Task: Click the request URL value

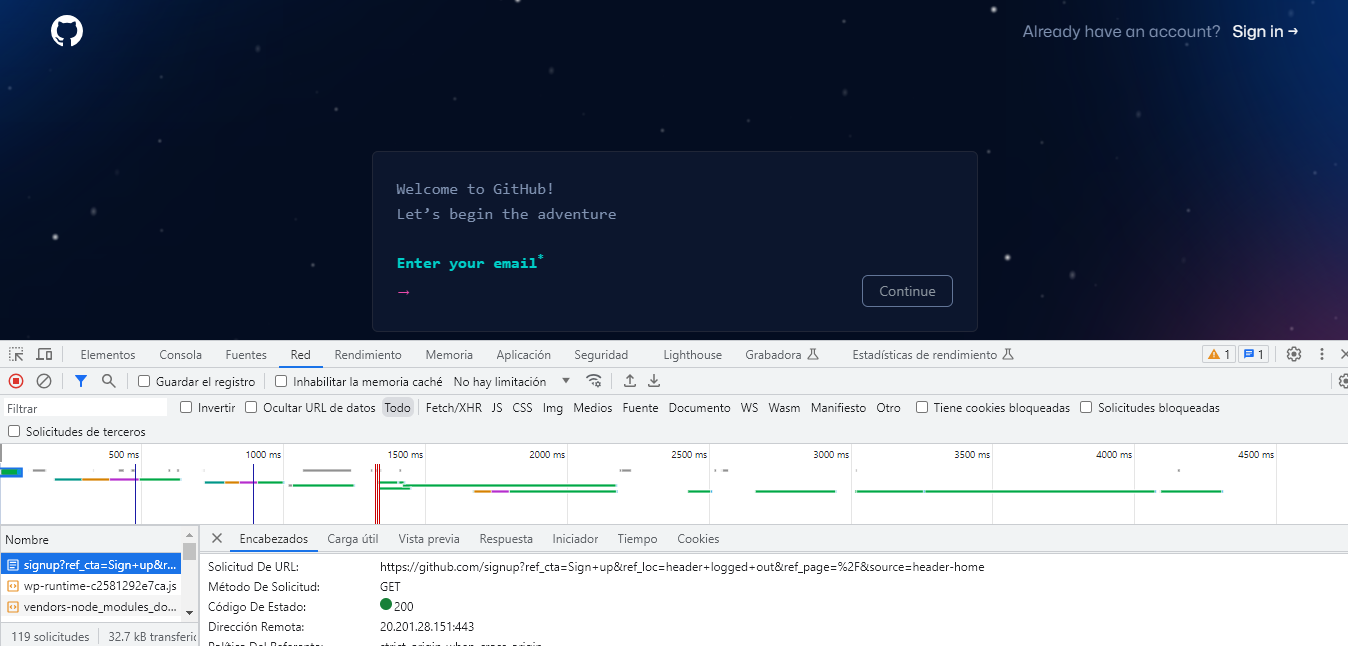Action: pos(682,567)
